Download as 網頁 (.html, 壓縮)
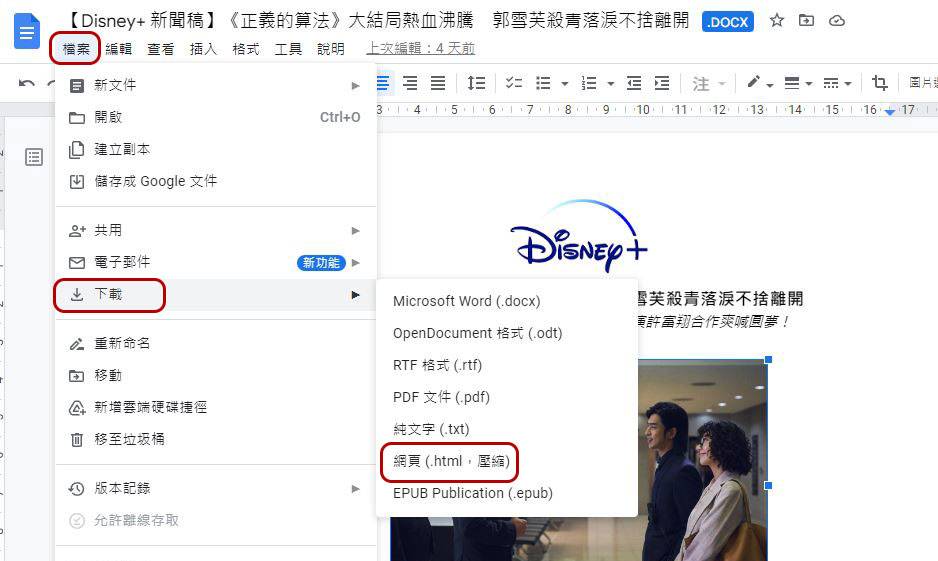 click(451, 461)
